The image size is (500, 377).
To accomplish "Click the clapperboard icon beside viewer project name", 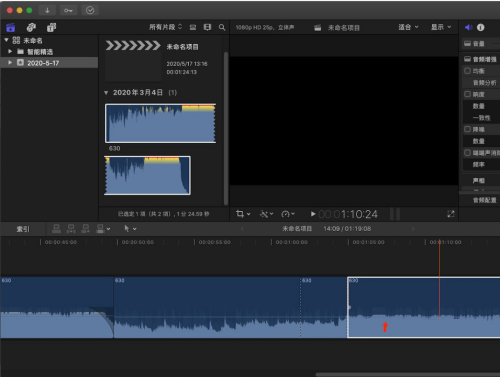I will coord(318,28).
